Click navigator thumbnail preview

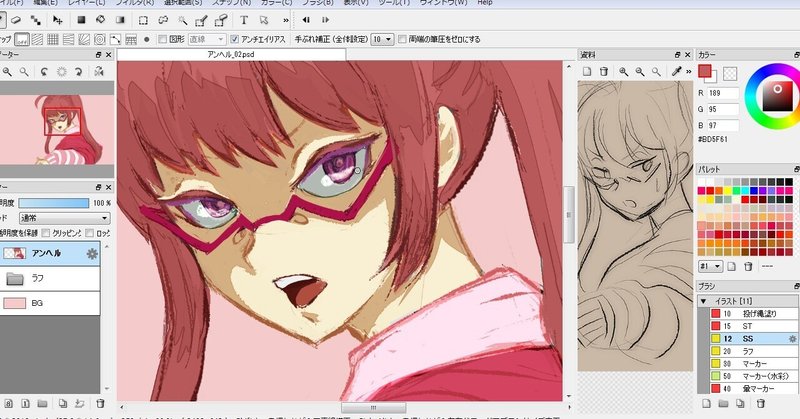(x=57, y=129)
